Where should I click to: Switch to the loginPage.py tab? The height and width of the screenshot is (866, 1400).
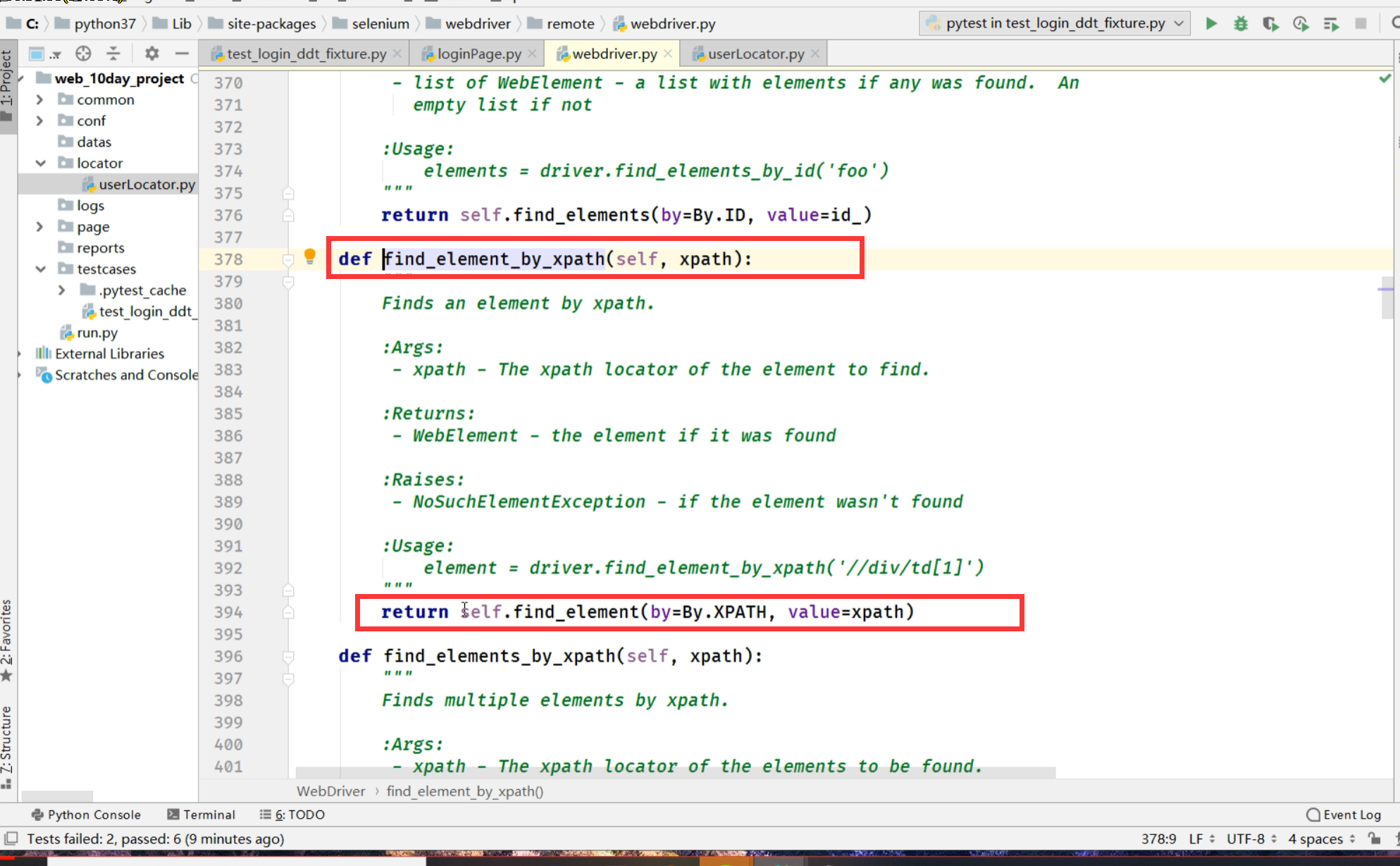coord(478,54)
